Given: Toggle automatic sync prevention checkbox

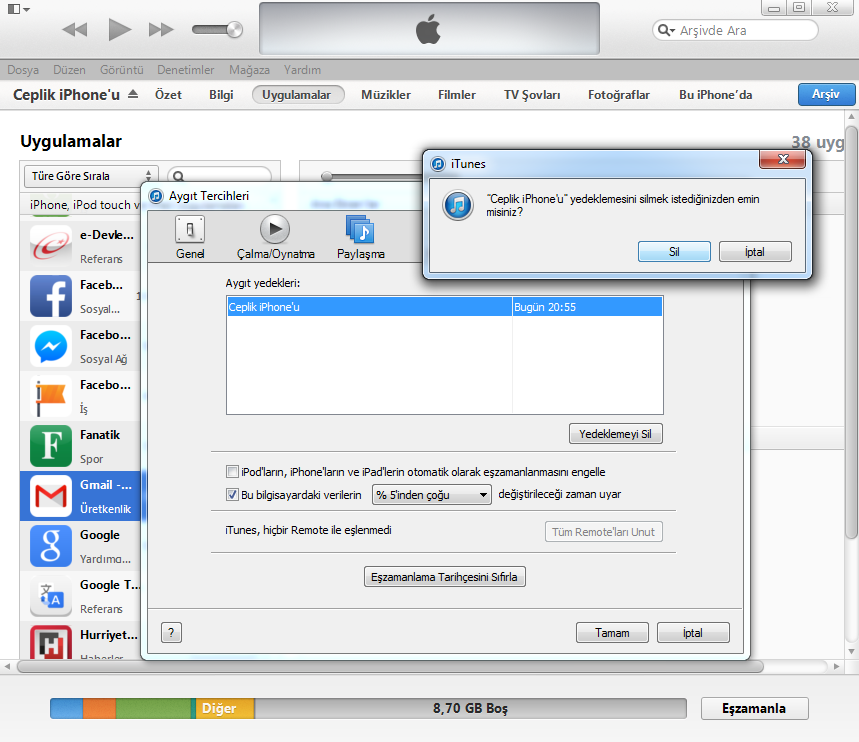Looking at the screenshot, I should 232,472.
